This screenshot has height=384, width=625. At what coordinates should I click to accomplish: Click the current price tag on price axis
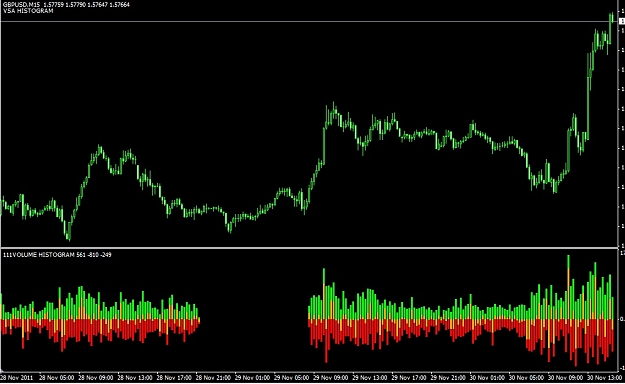pyautogui.click(x=621, y=21)
